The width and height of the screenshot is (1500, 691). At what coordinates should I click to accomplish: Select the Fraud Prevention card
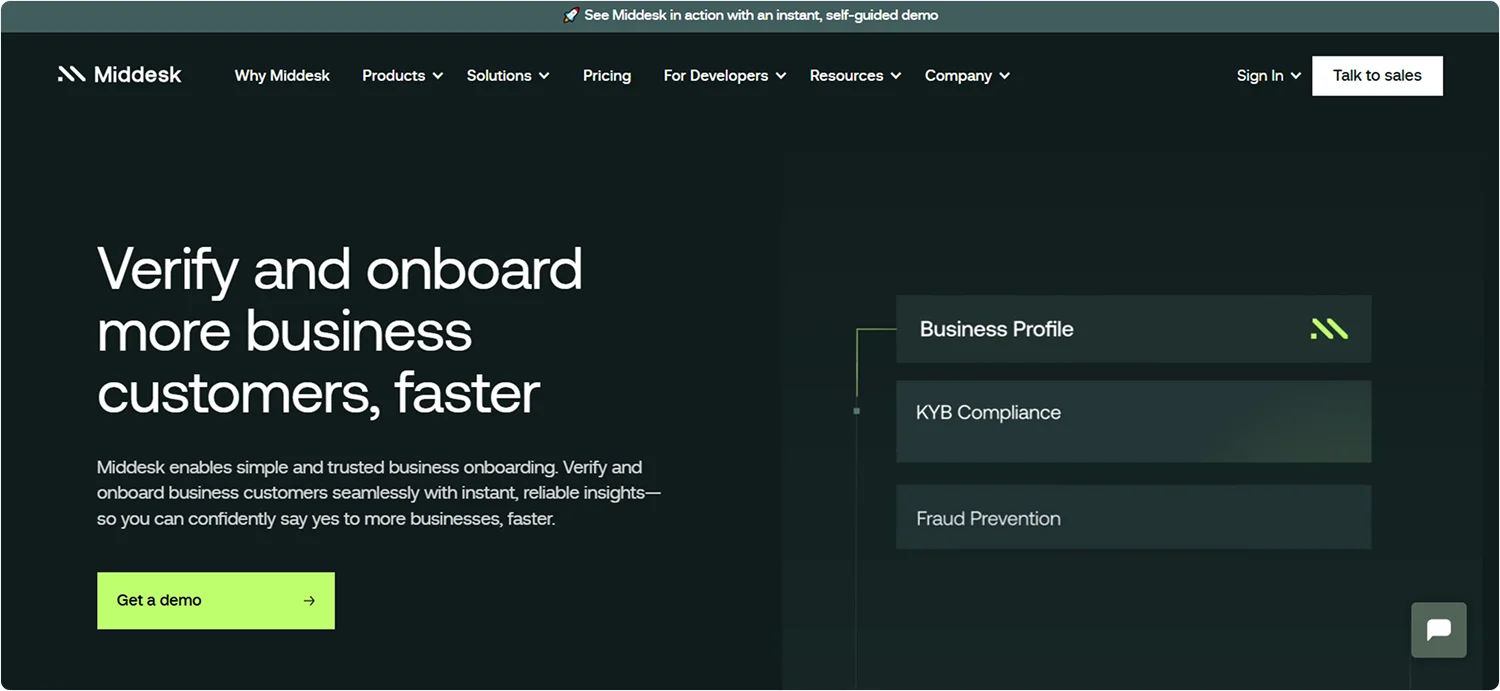[1133, 518]
